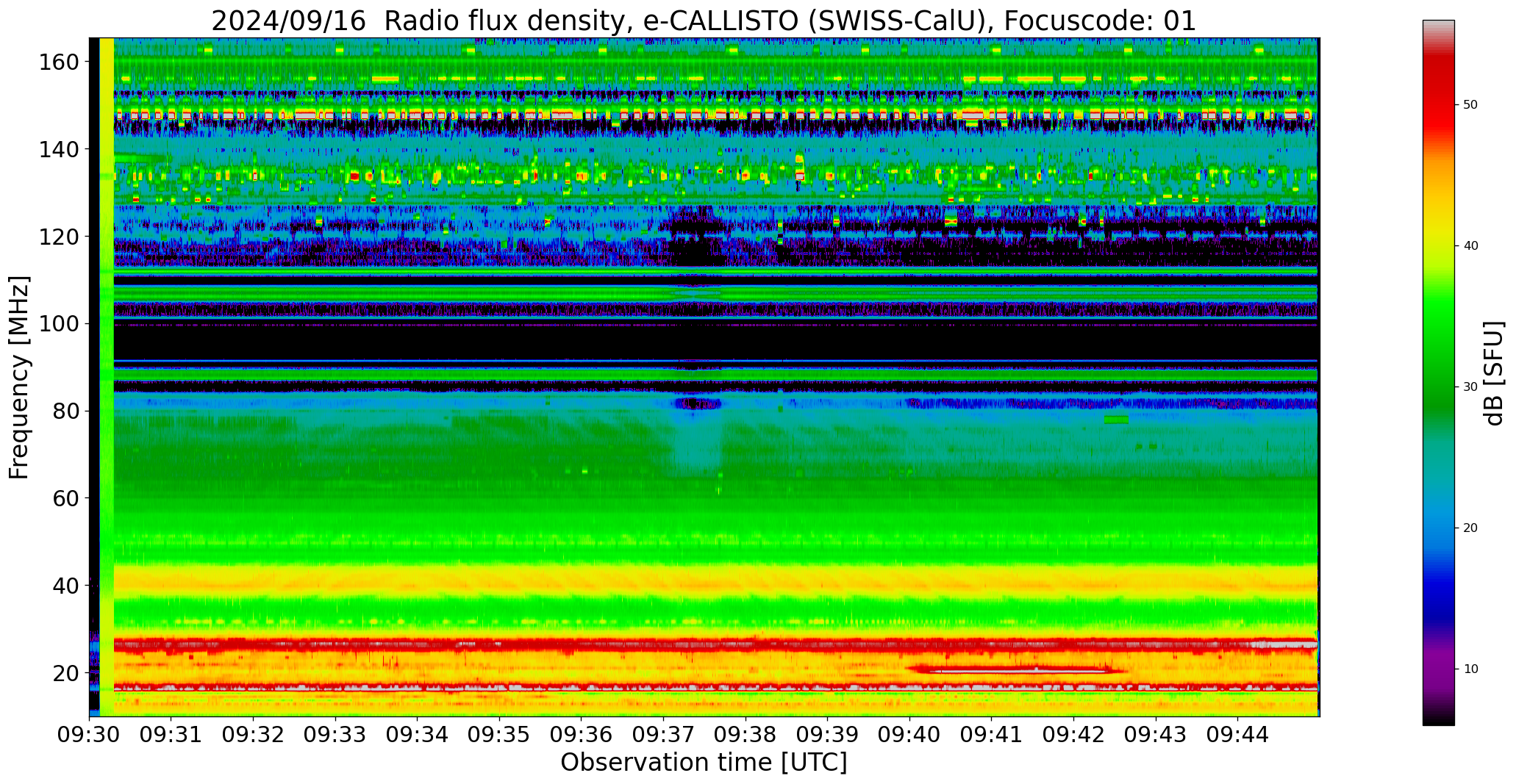Click the 100 frequency tick label
The height and width of the screenshot is (784, 1516).
pos(59,323)
